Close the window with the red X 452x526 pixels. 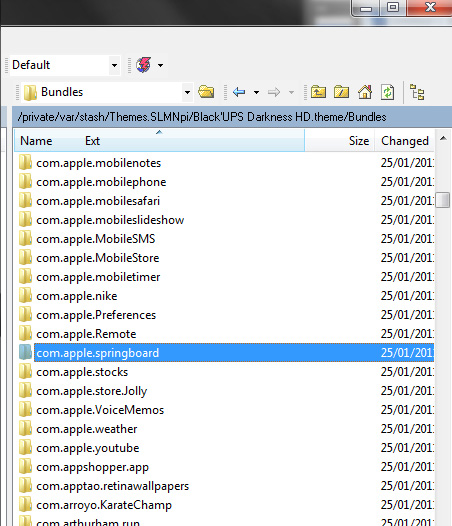point(430,7)
